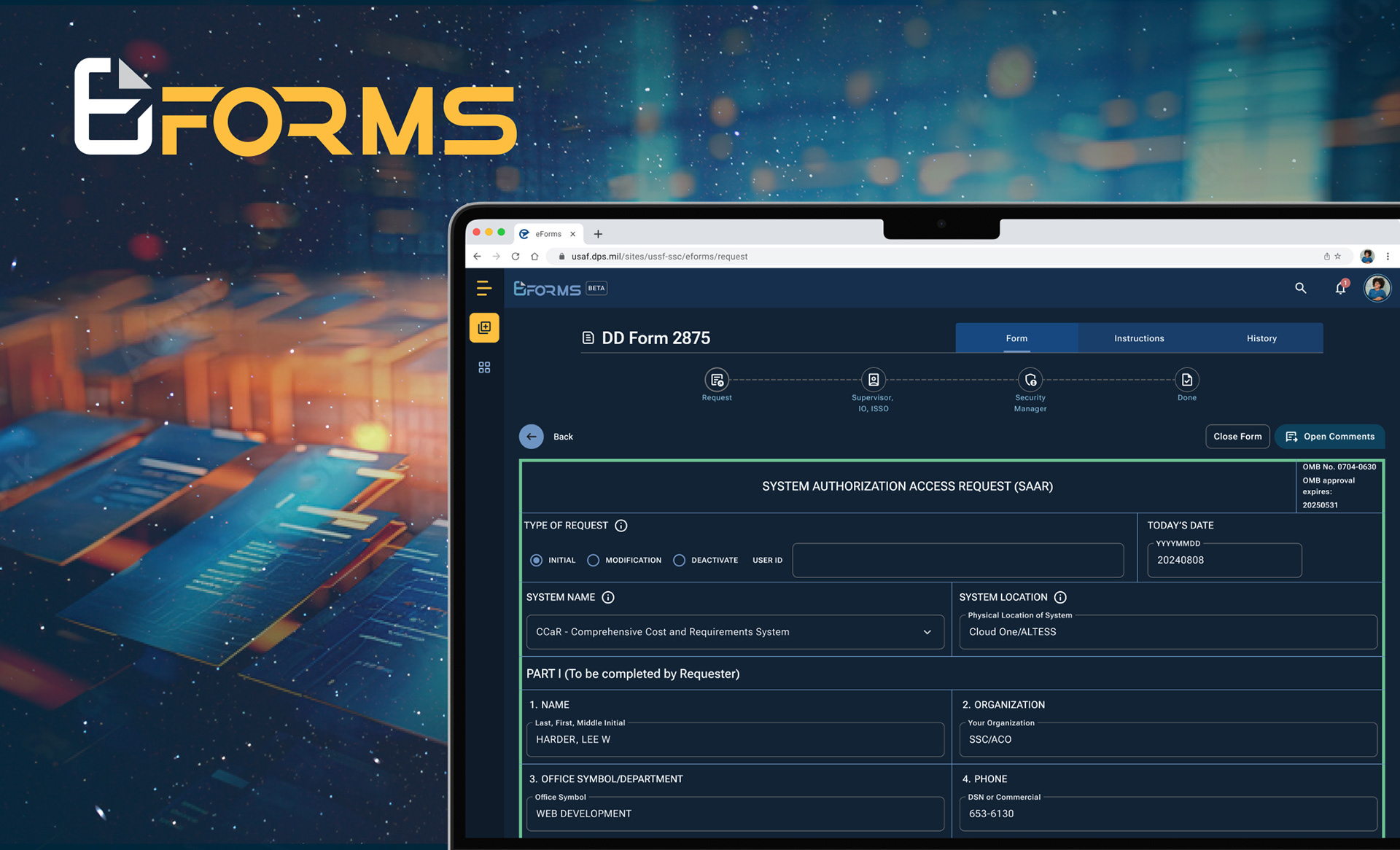Click the new form sidebar icon
This screenshot has height=850, width=1400.
(x=484, y=328)
